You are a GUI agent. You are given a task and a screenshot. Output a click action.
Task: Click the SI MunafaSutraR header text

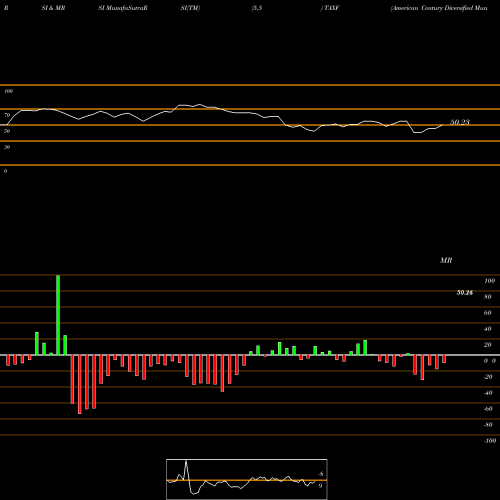(x=123, y=8)
